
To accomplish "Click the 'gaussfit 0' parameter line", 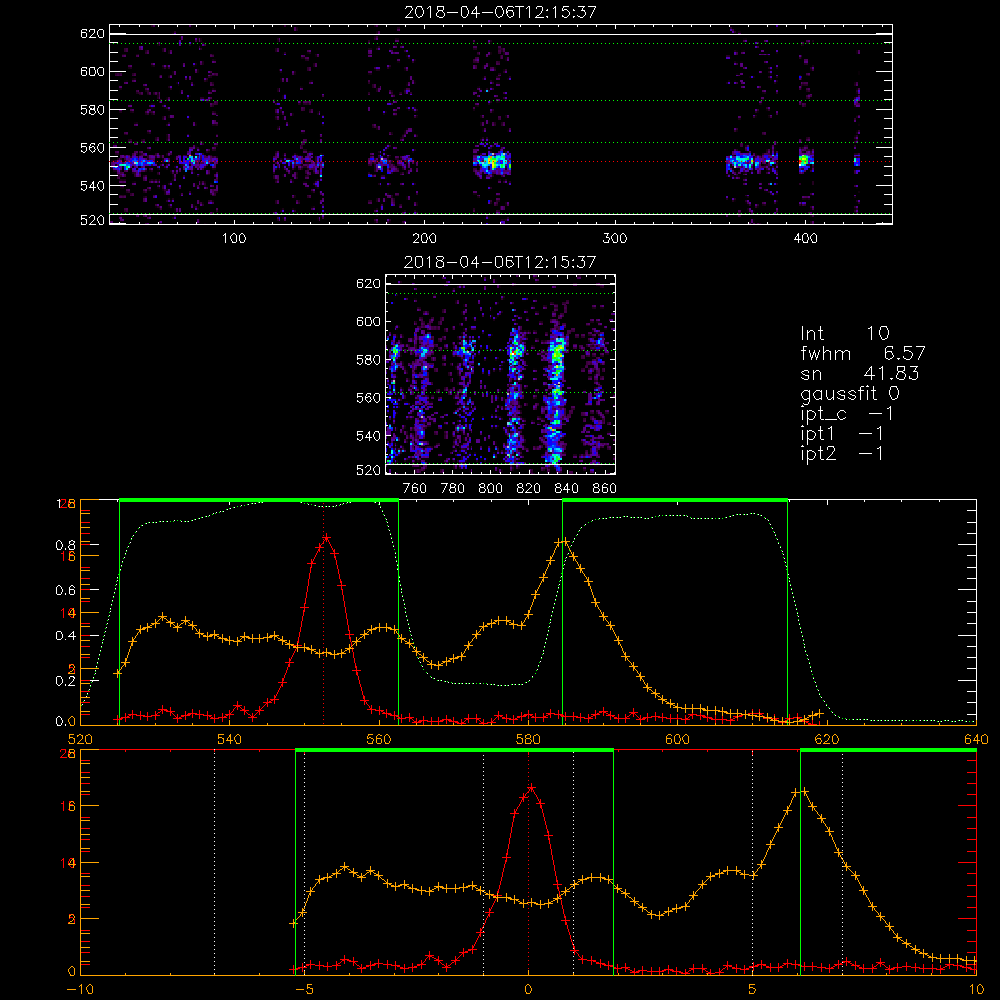I will [849, 393].
